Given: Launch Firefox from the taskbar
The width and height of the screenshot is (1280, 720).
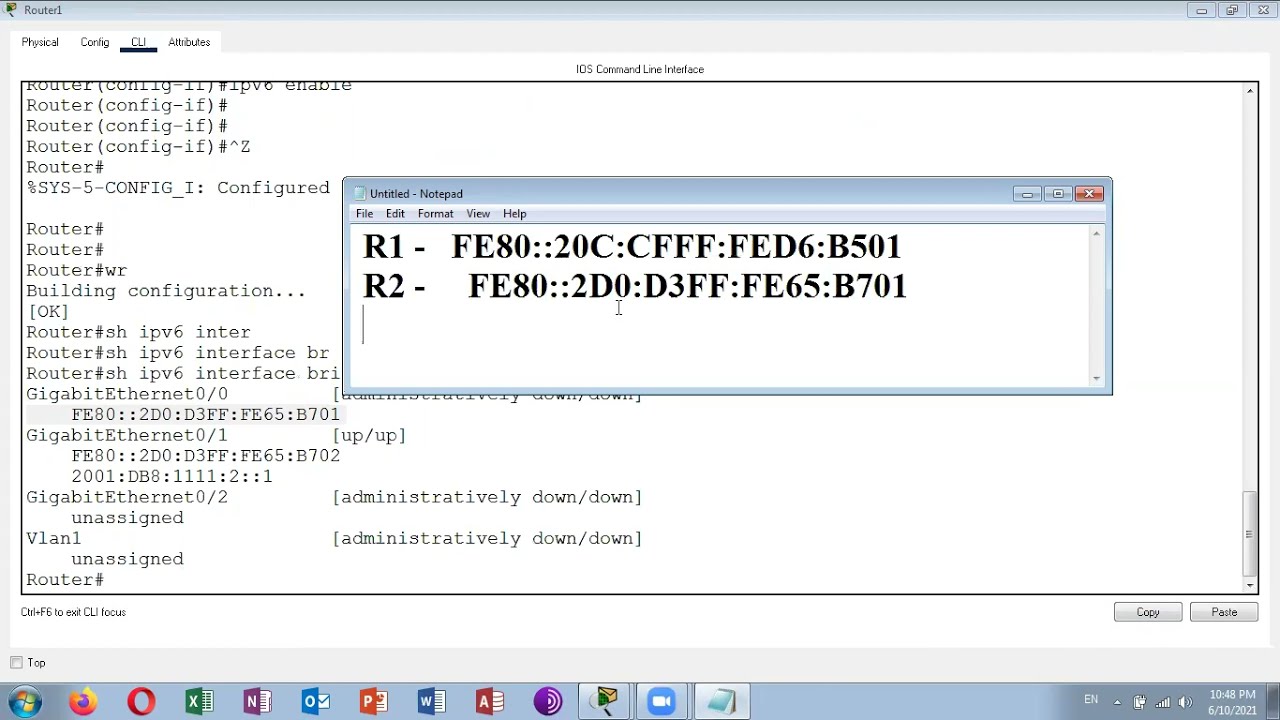Looking at the screenshot, I should click(x=83, y=701).
